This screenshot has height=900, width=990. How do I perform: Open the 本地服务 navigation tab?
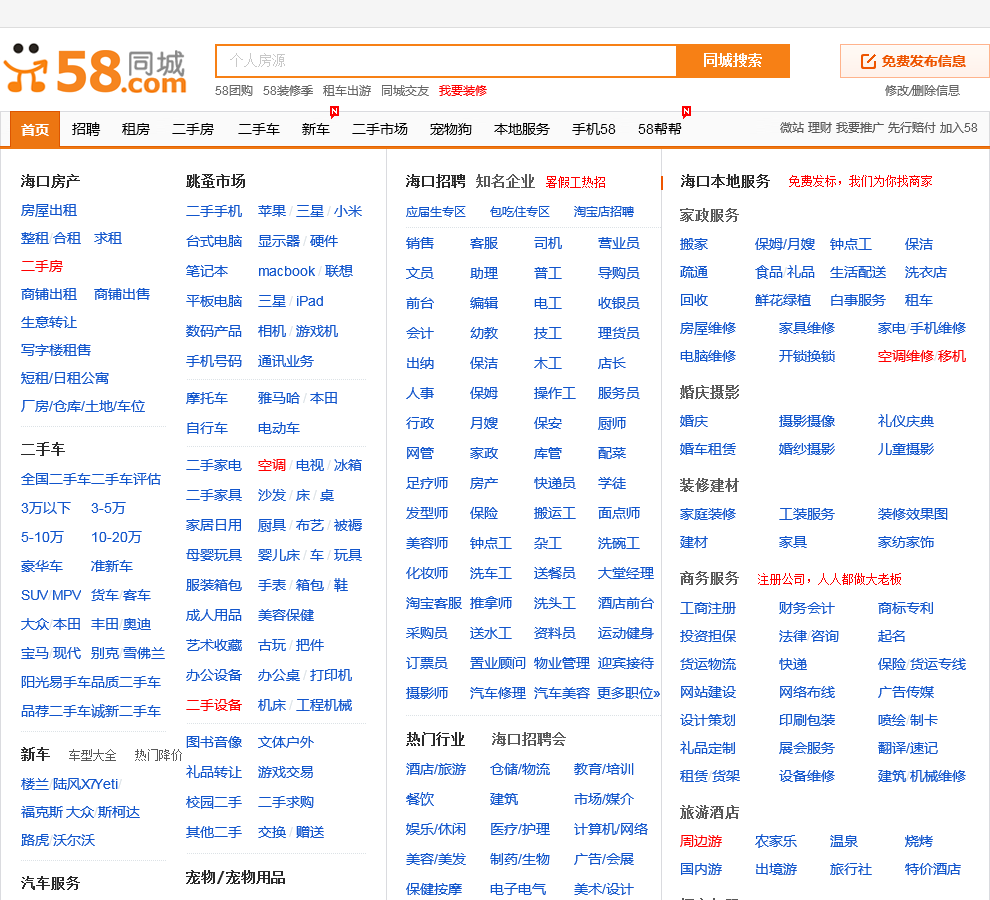(x=522, y=129)
